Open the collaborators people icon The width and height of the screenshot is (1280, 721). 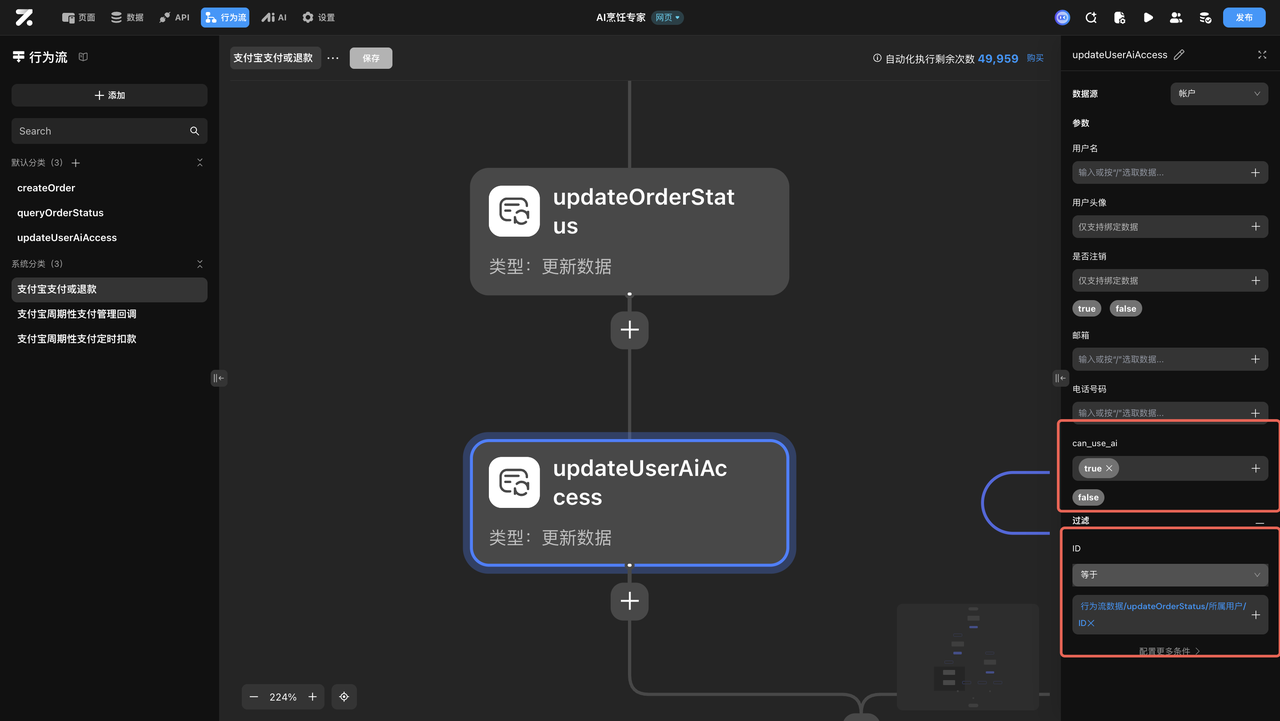tap(1176, 17)
